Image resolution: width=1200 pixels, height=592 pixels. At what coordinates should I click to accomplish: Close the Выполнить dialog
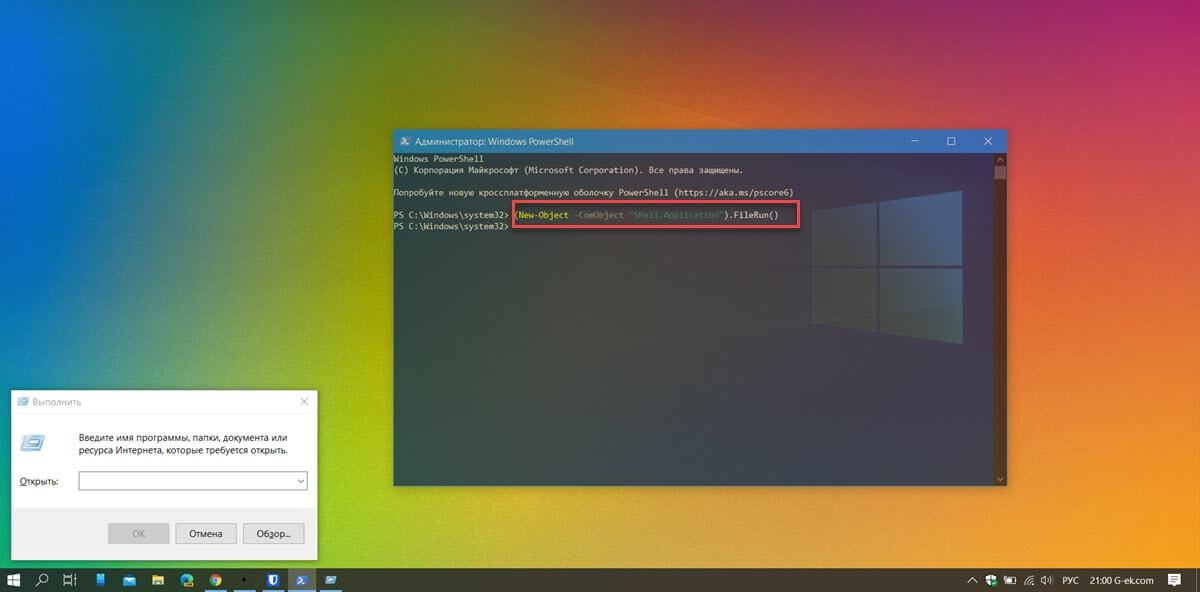[304, 402]
